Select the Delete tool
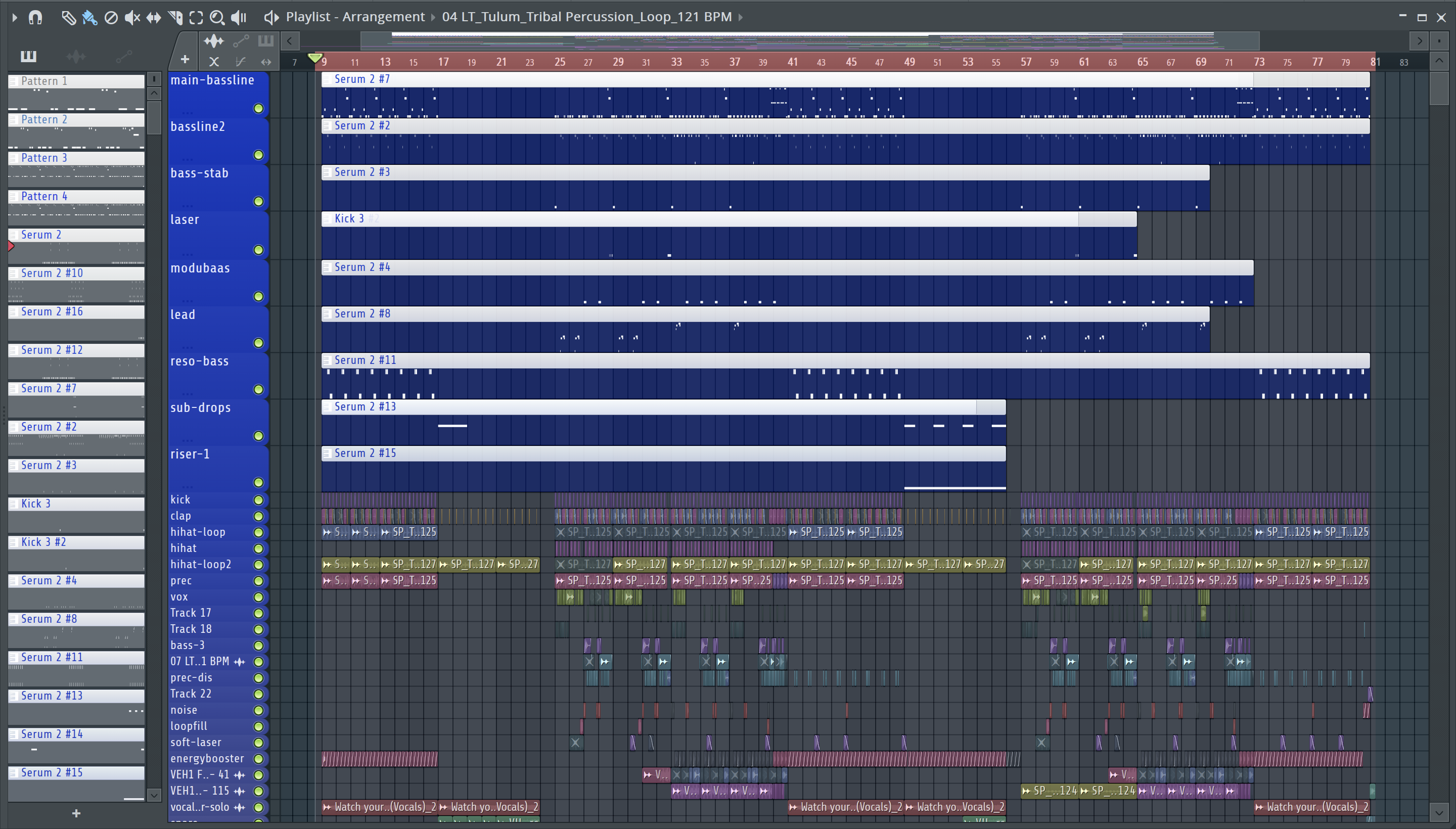The image size is (1456, 829). [x=111, y=18]
